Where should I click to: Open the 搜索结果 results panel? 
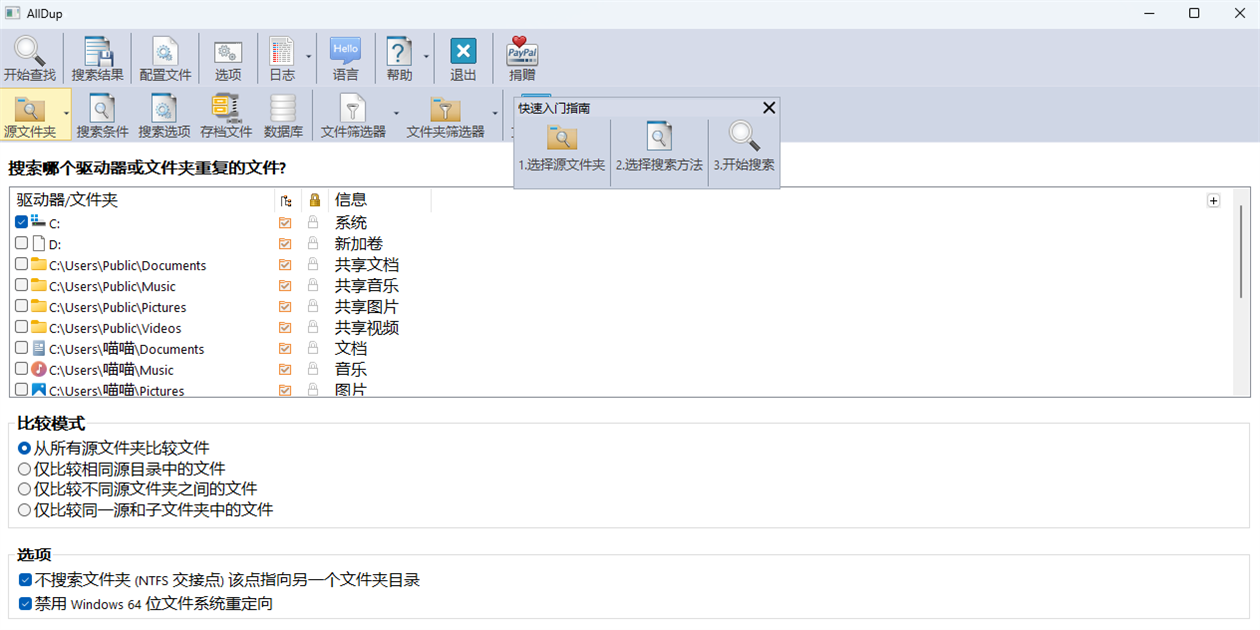(x=97, y=57)
